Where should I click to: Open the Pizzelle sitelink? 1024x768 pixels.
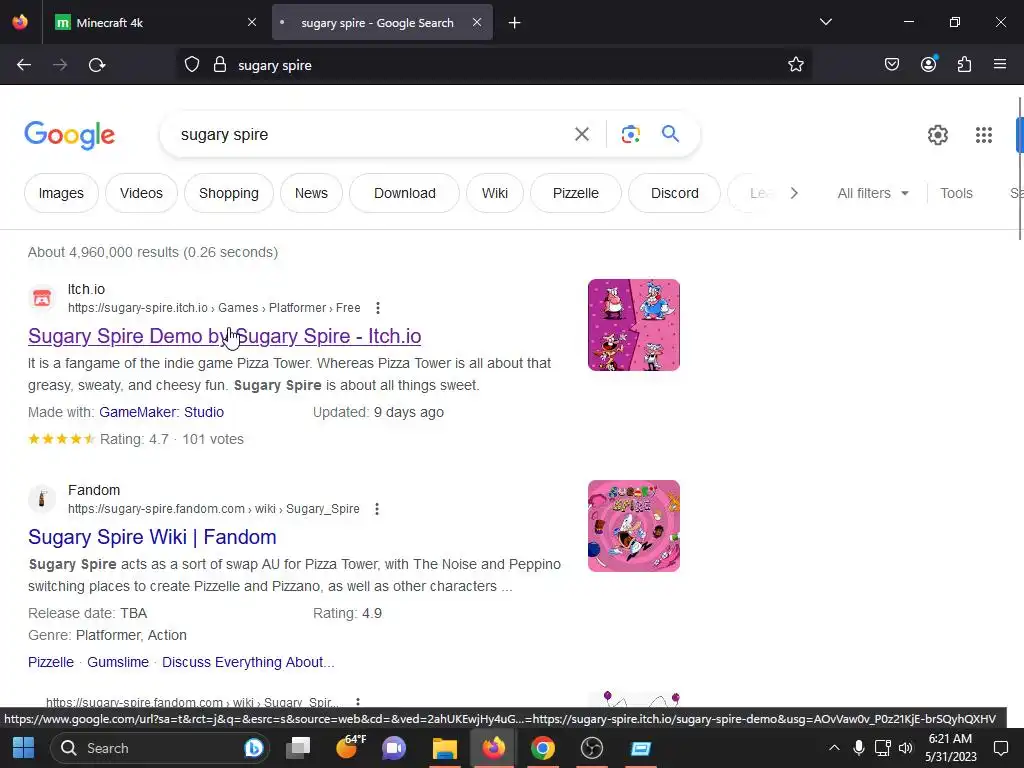tap(50, 662)
